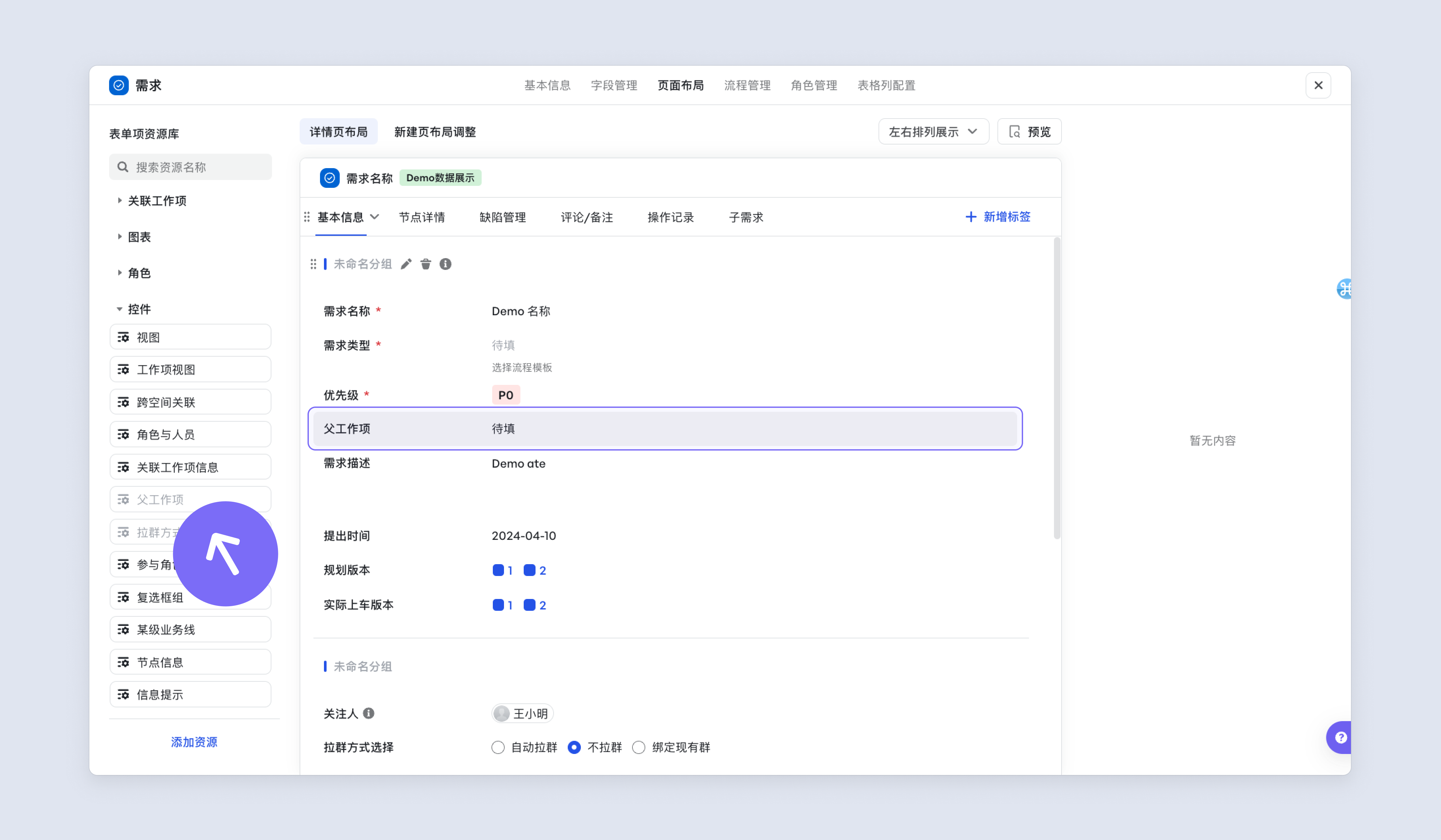This screenshot has height=840, width=1441.
Task: Click the preview document icon
Action: (1015, 132)
